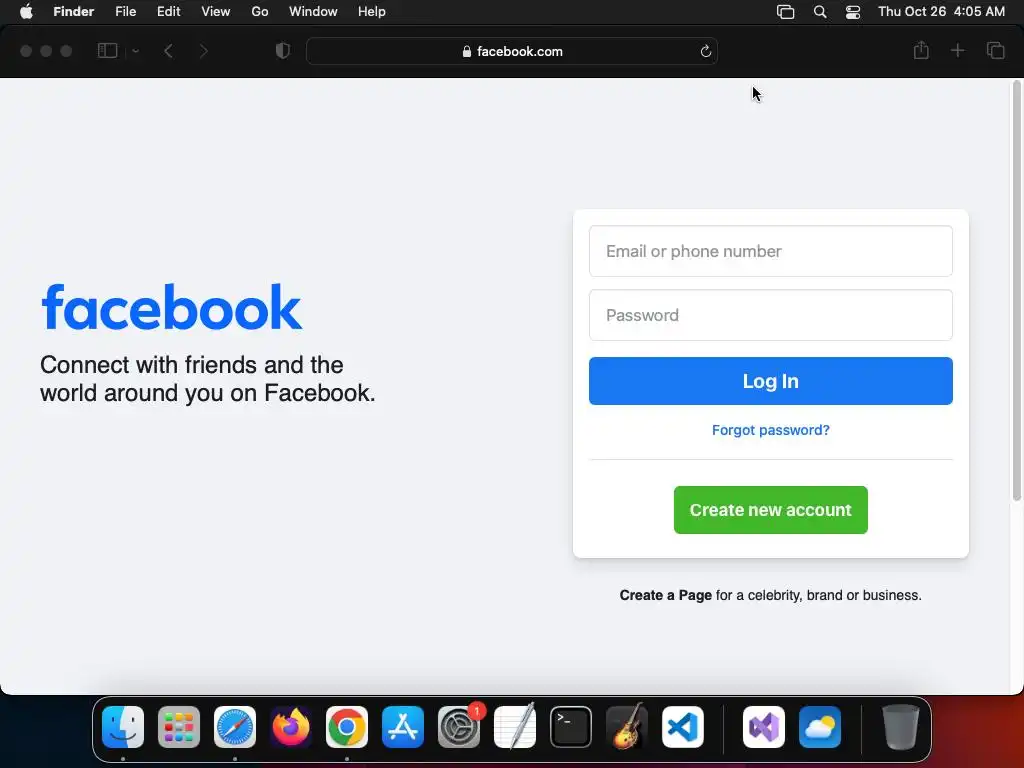The height and width of the screenshot is (768, 1024).
Task: Open the cloud weather app in the Dock
Action: coord(820,727)
